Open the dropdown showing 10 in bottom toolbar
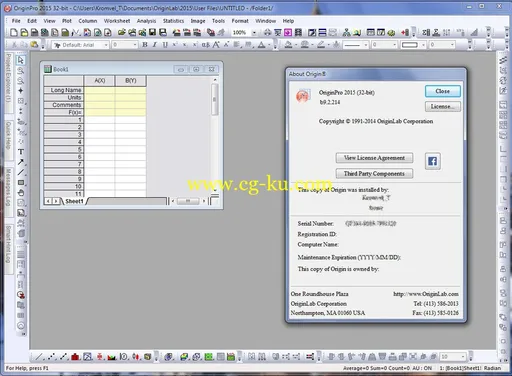The width and height of the screenshot is (512, 376). pyautogui.click(x=463, y=357)
